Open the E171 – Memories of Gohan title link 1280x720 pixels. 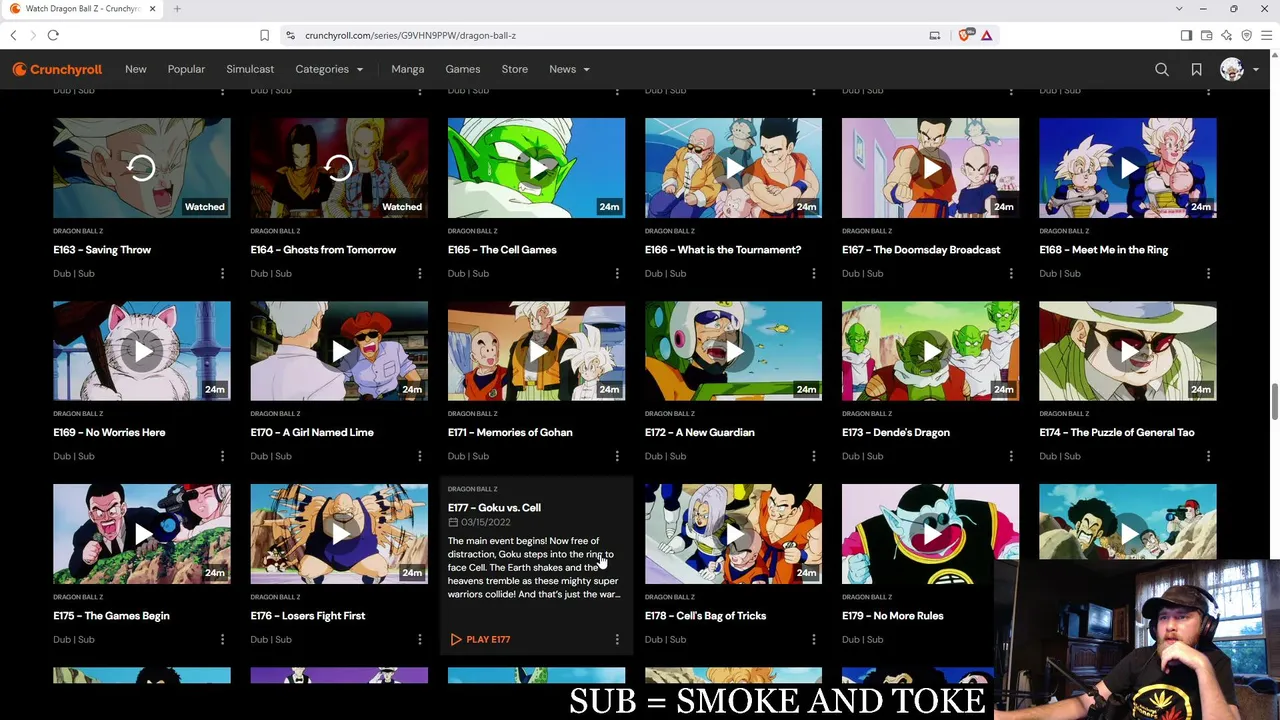(x=510, y=433)
